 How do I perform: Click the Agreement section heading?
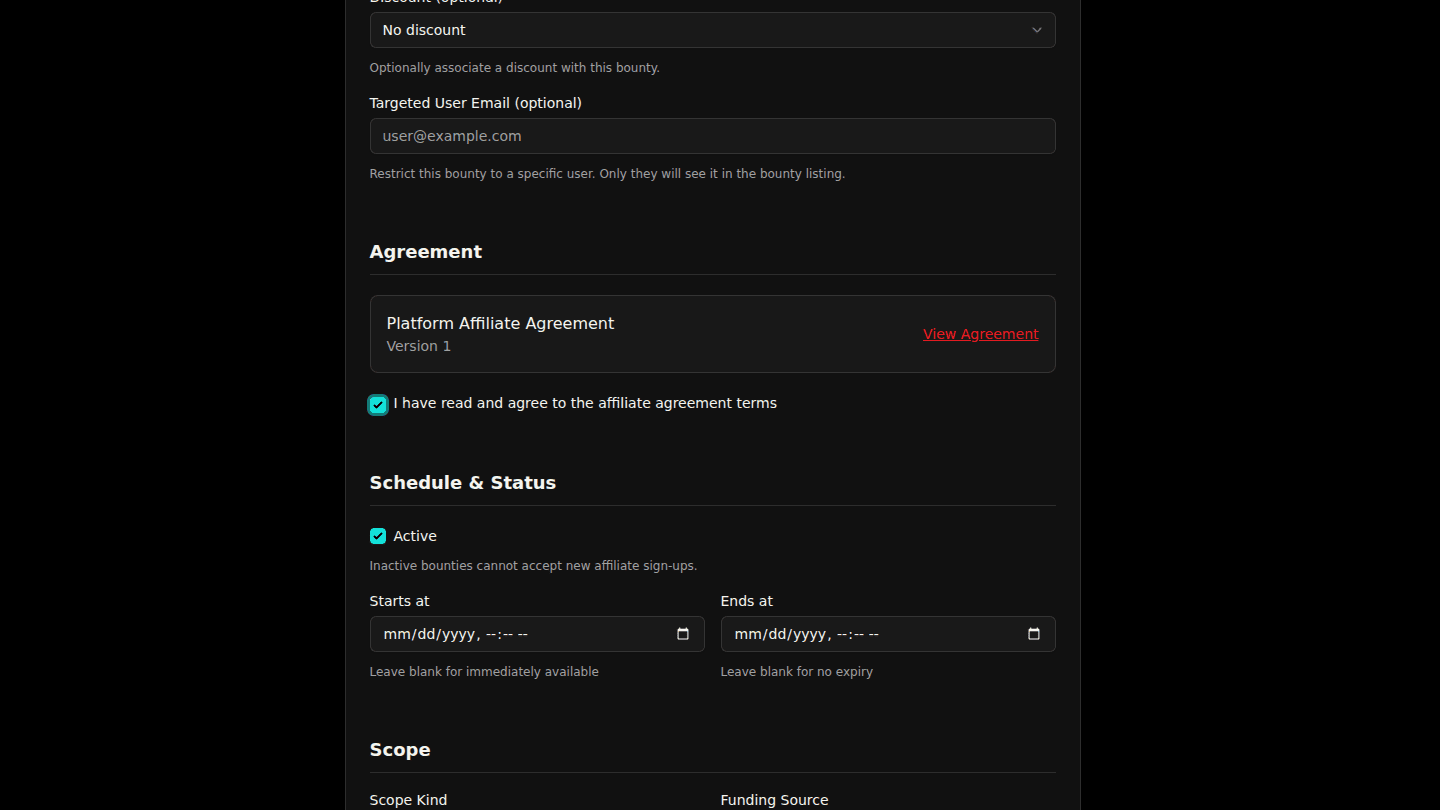[x=425, y=252]
